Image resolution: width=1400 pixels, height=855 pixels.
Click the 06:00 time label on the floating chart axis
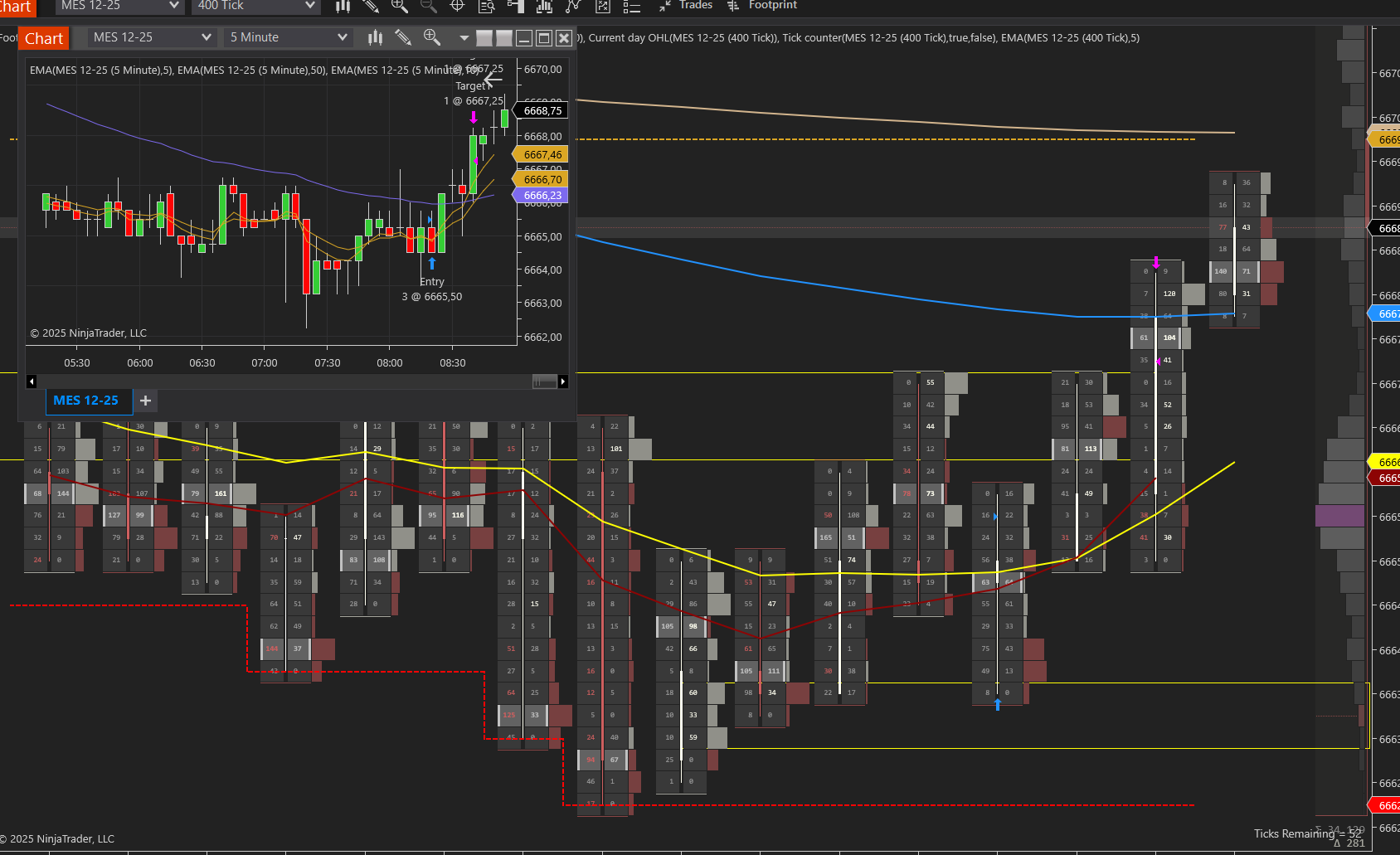pyautogui.click(x=140, y=363)
